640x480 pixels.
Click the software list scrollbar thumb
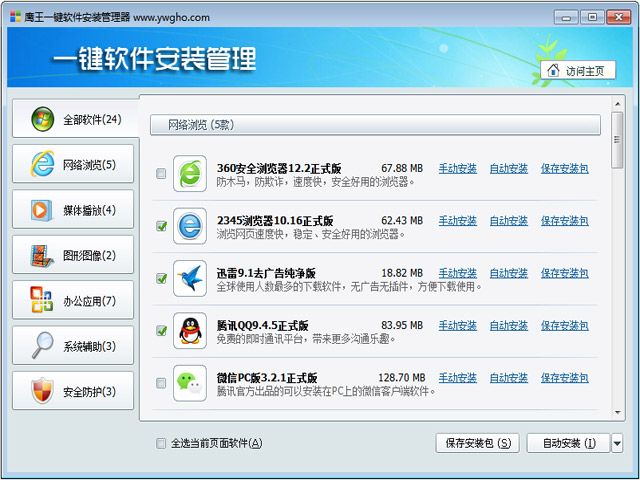[617, 140]
